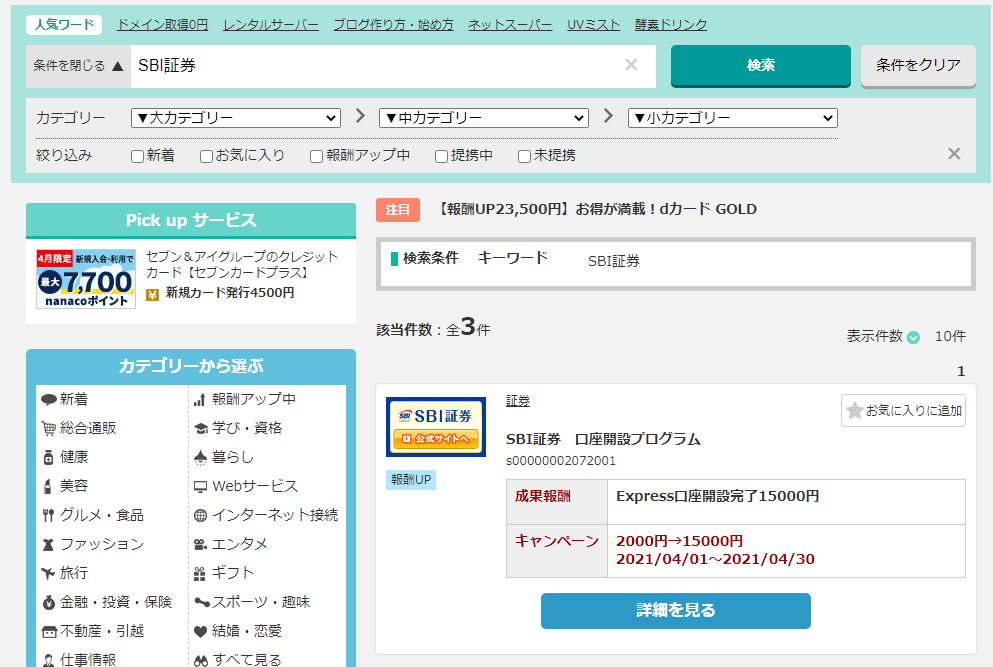Open the 総合通販 shopping cart category
This screenshot has width=993, height=667.
tap(79, 428)
